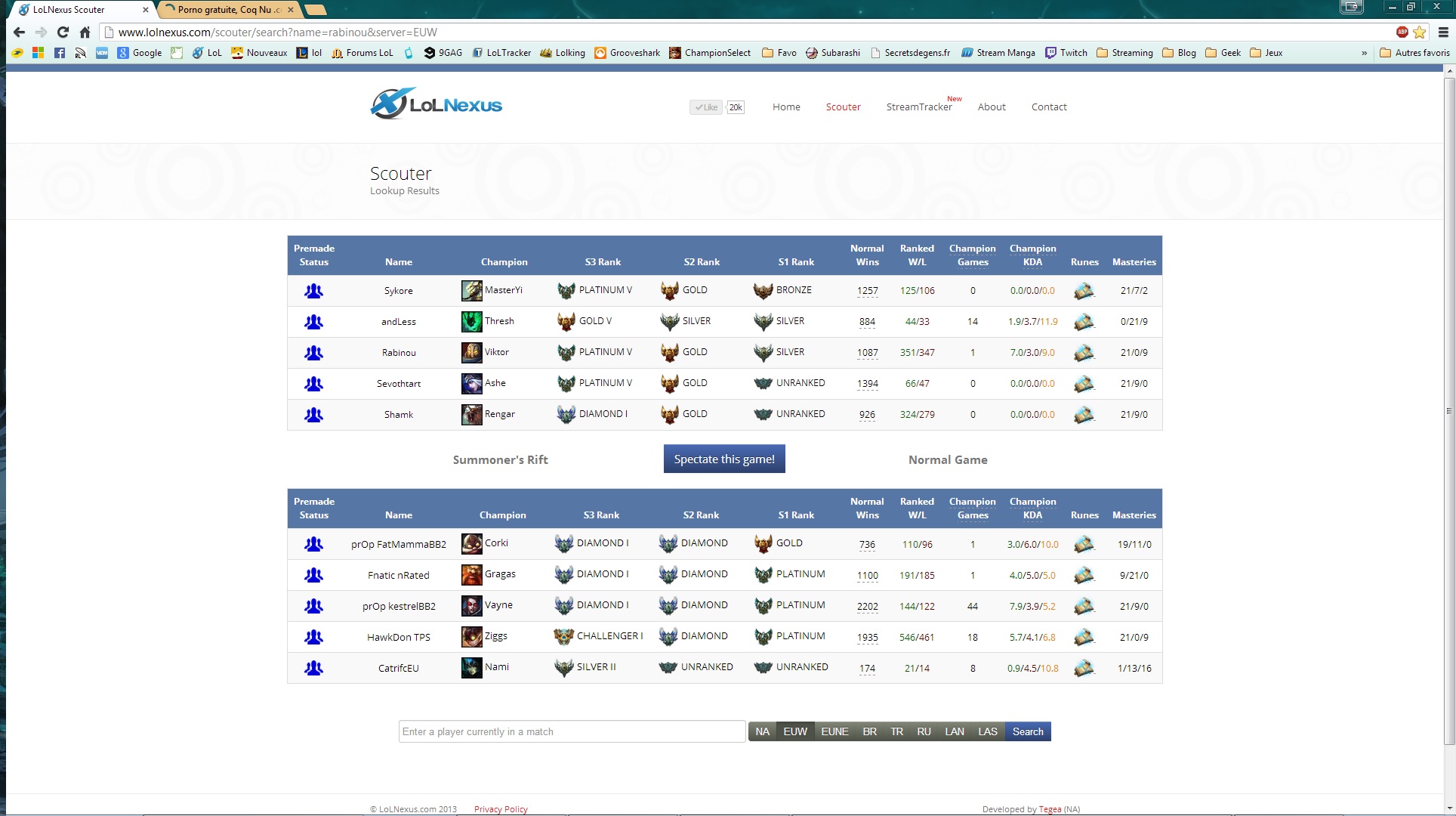Open Streaming bookmarks folder
The width and height of the screenshot is (1456, 816).
point(1124,53)
